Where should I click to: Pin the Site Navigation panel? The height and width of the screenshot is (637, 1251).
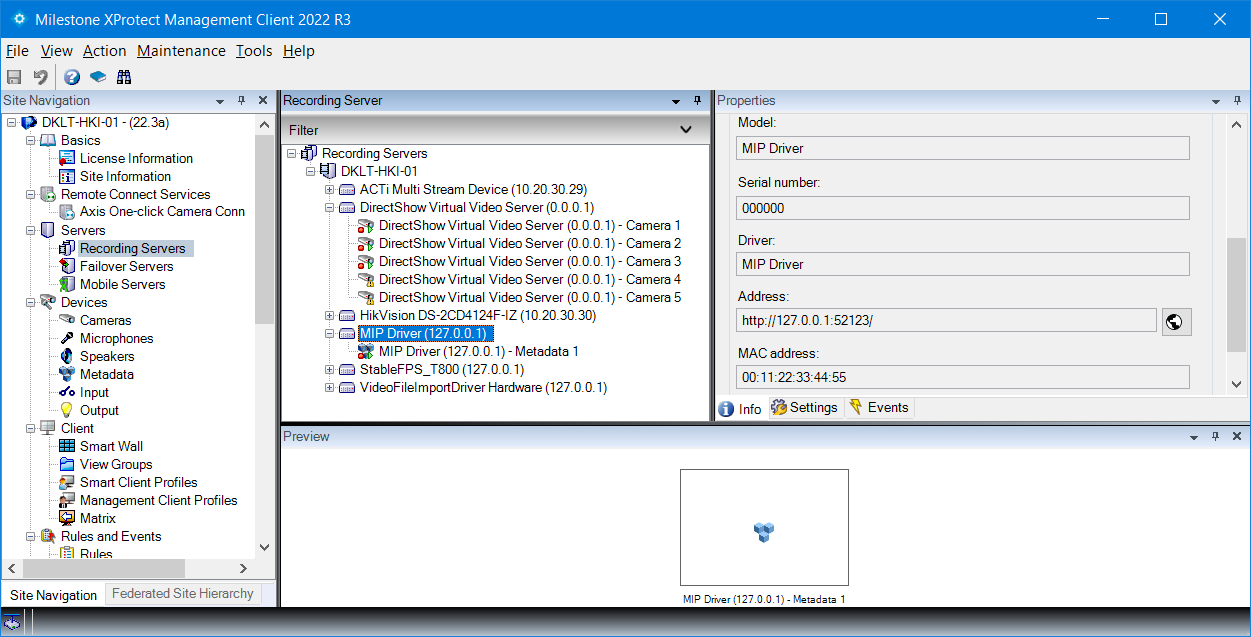241,101
